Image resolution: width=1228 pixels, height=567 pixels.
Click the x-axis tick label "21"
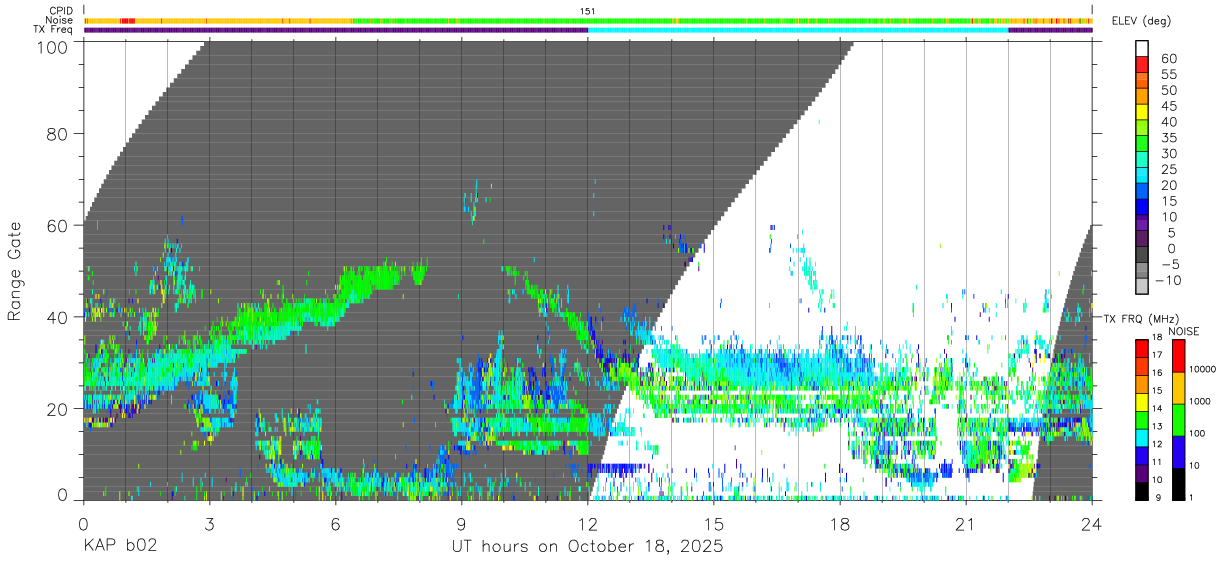pyautogui.click(x=966, y=523)
